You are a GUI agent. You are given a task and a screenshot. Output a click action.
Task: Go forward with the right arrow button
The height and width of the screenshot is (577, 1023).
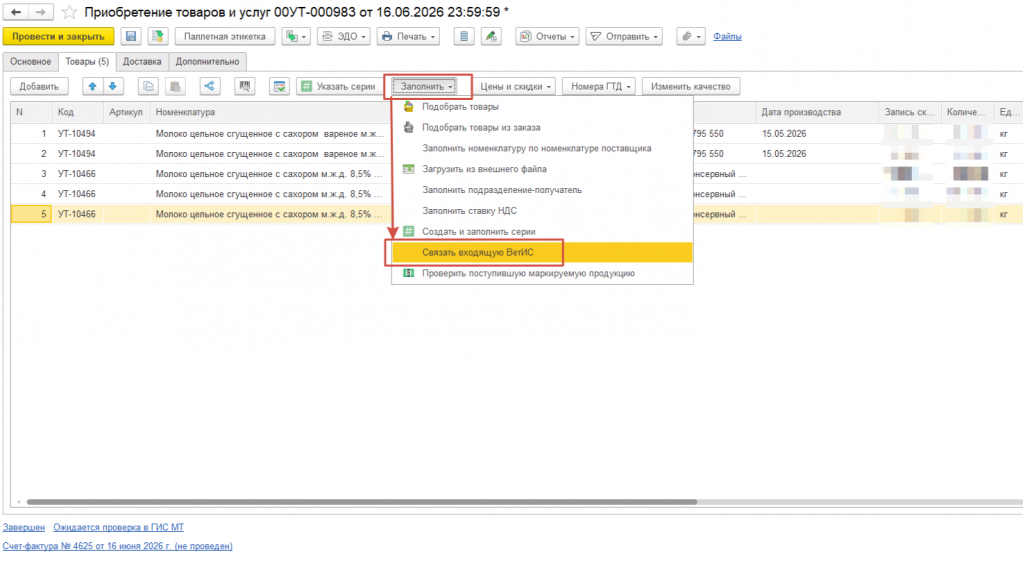click(x=40, y=12)
